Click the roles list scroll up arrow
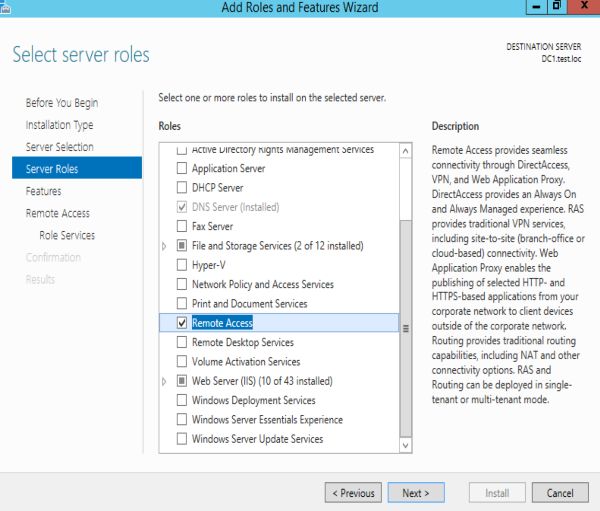This screenshot has height=511, width=600. pos(406,151)
